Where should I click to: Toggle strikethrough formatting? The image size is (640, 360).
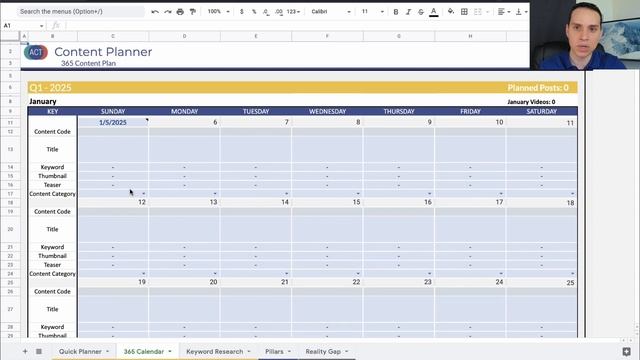(421, 12)
